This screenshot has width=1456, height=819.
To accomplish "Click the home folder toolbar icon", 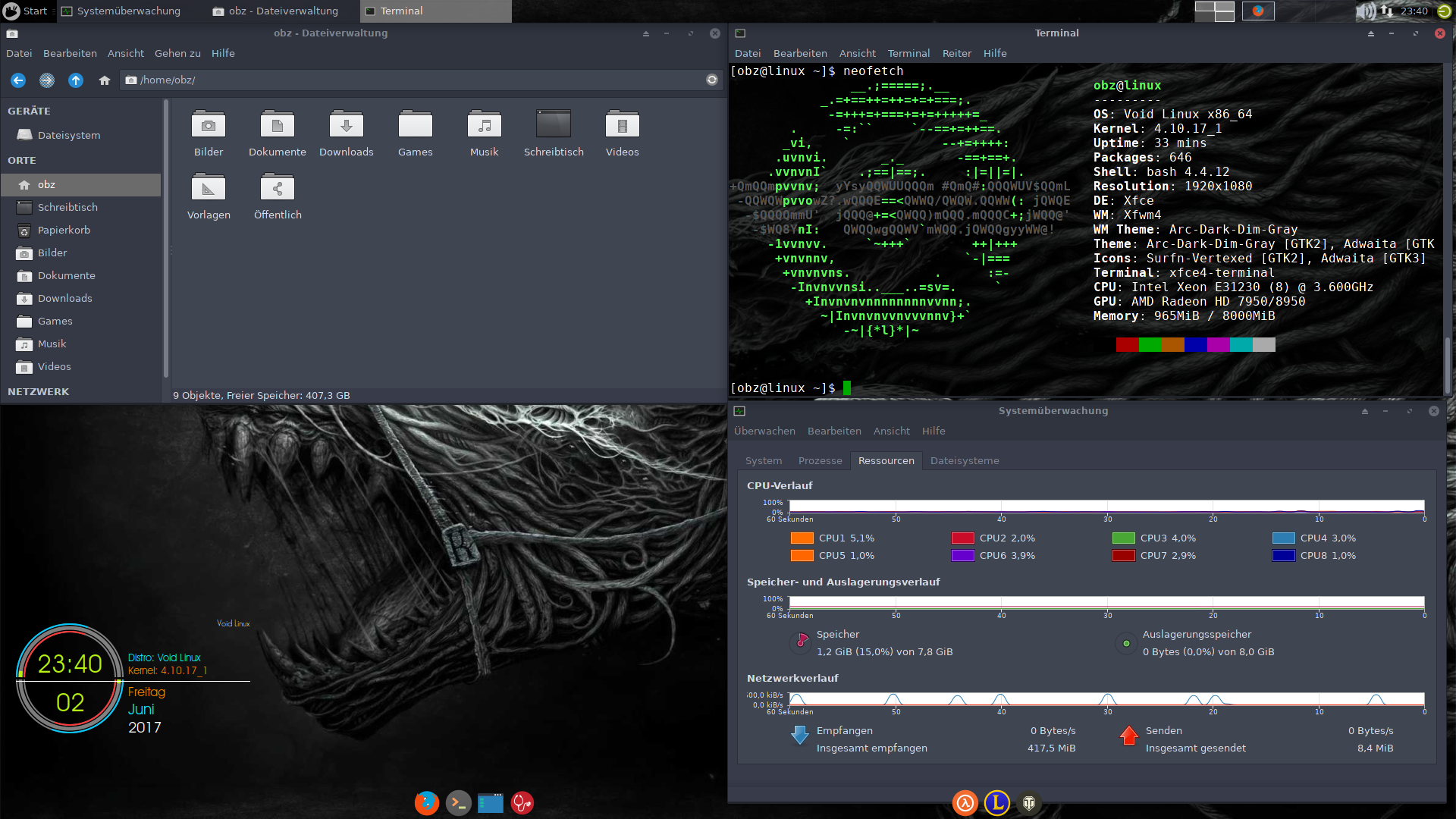I will pos(105,80).
